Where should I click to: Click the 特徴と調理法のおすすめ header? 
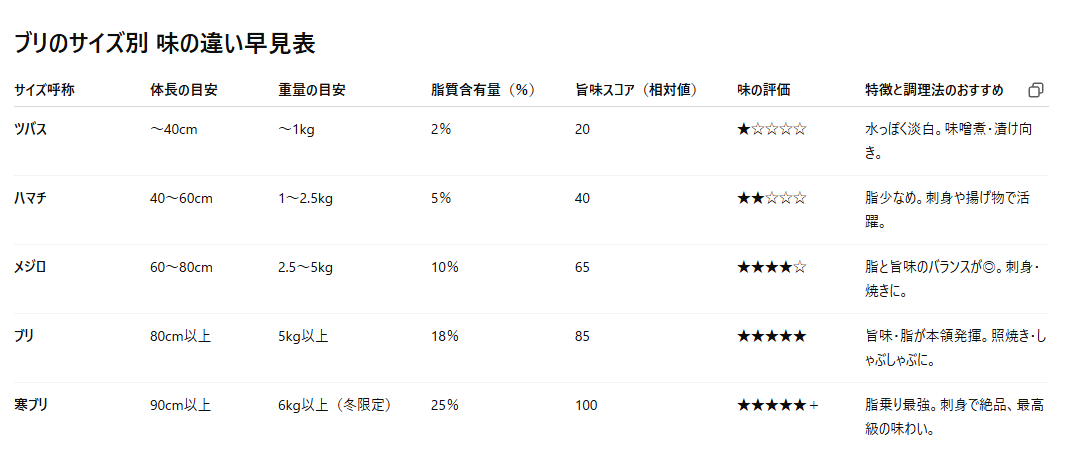tap(934, 90)
